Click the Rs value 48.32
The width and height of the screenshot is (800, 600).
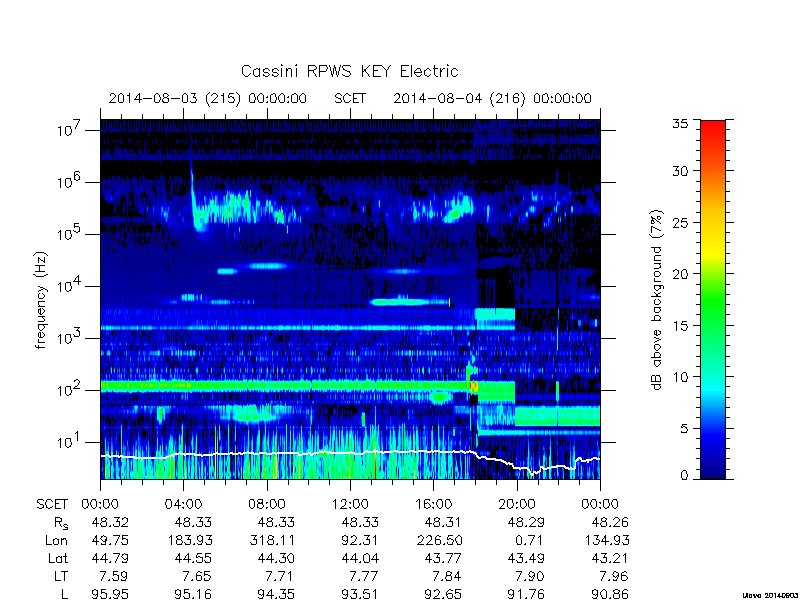pos(110,522)
